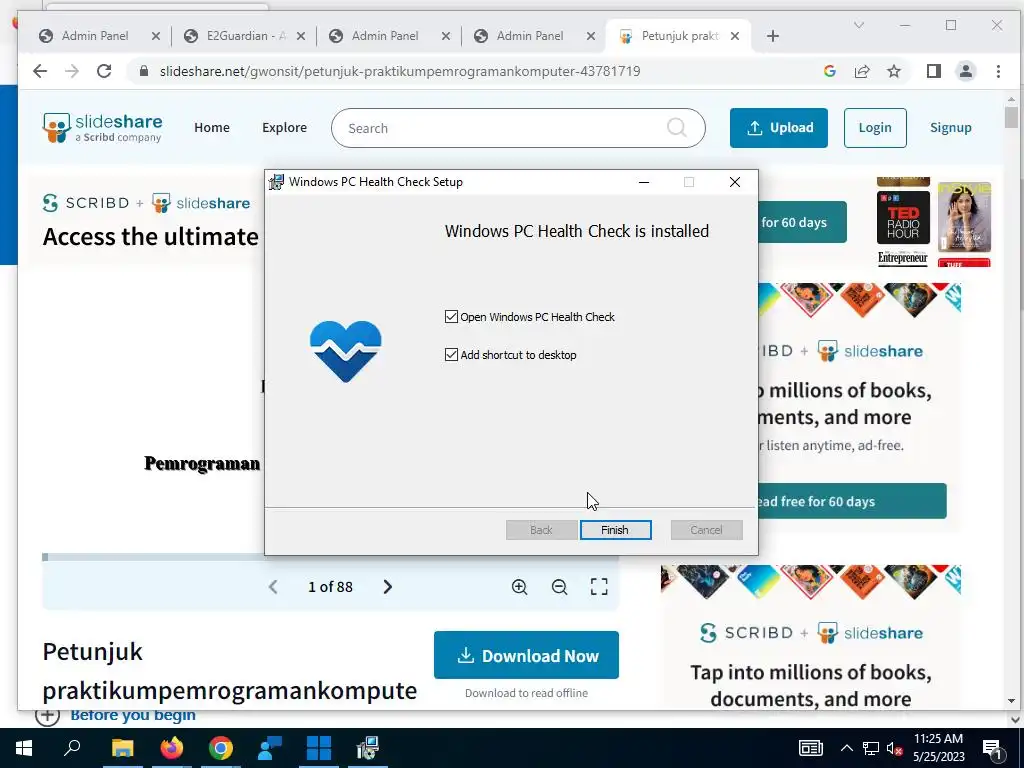This screenshot has height=768, width=1024.
Task: Toggle Add shortcut to desktop checkbox
Action: tap(451, 355)
